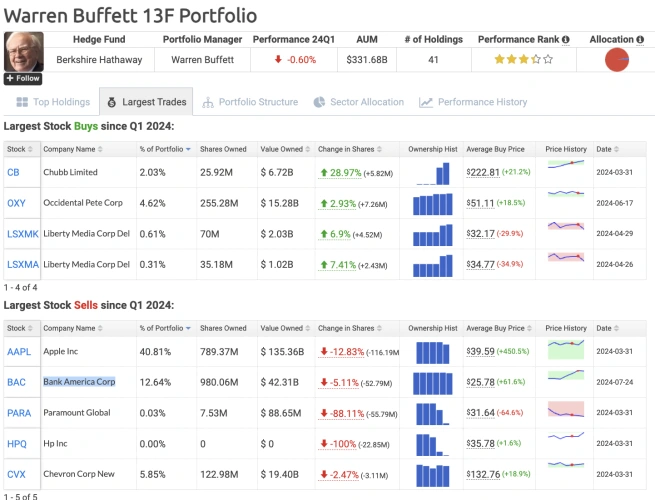This screenshot has width=655, height=500.
Task: Click Chubb Limited ownership history bar chart
Action: (x=433, y=173)
